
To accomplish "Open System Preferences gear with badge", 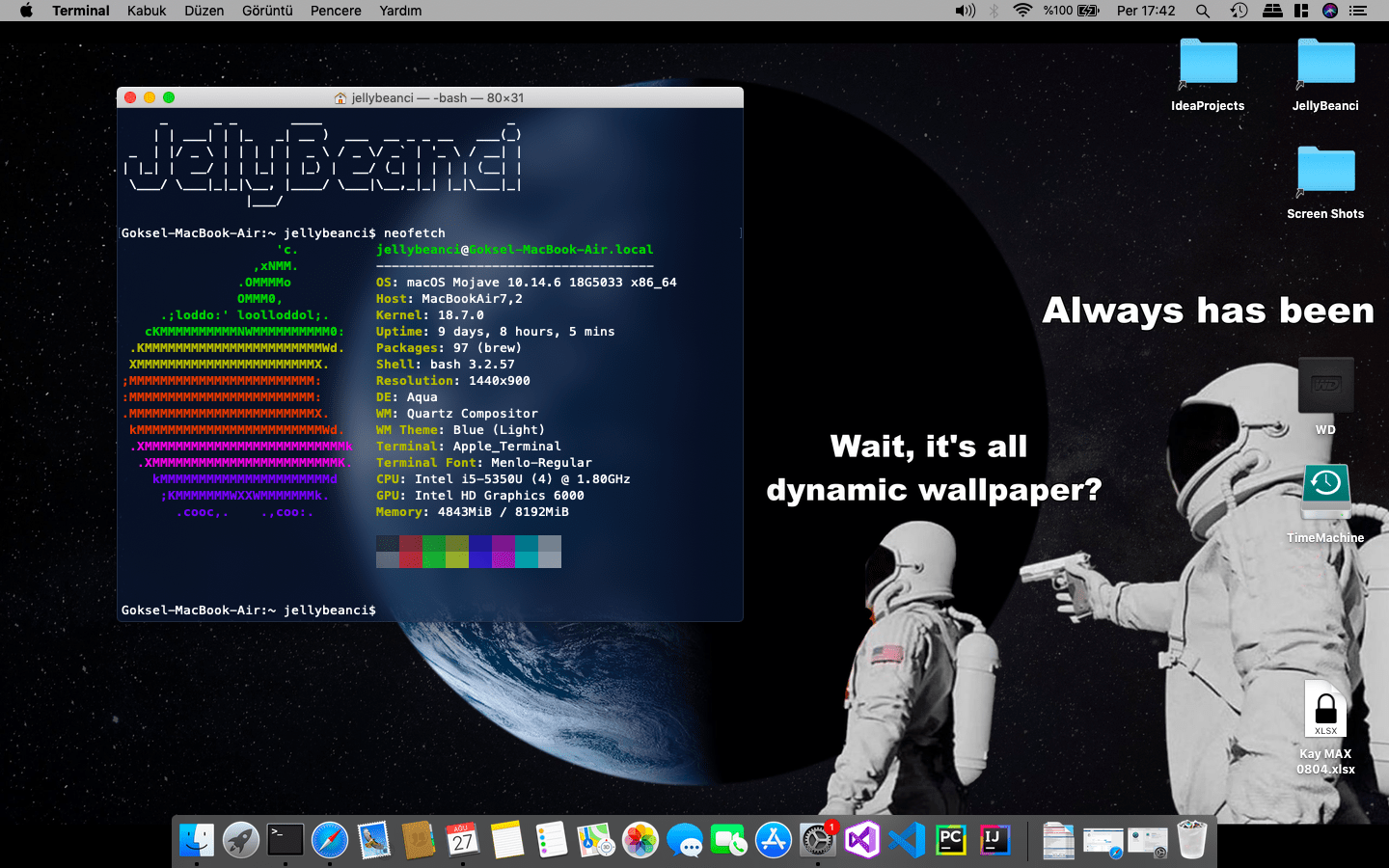I will [818, 840].
